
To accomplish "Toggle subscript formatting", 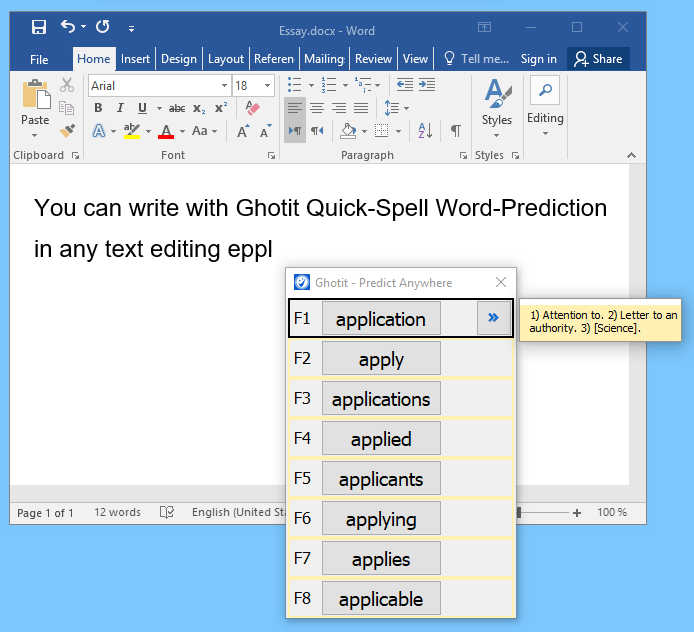I will point(199,108).
